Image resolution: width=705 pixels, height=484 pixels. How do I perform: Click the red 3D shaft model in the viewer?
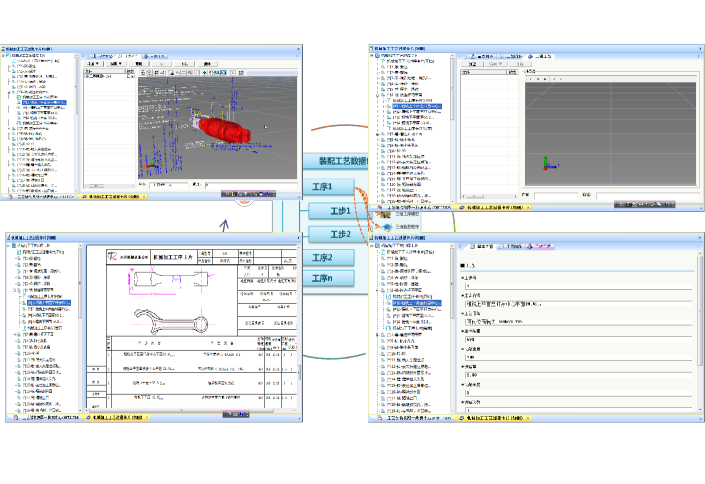[x=223, y=130]
